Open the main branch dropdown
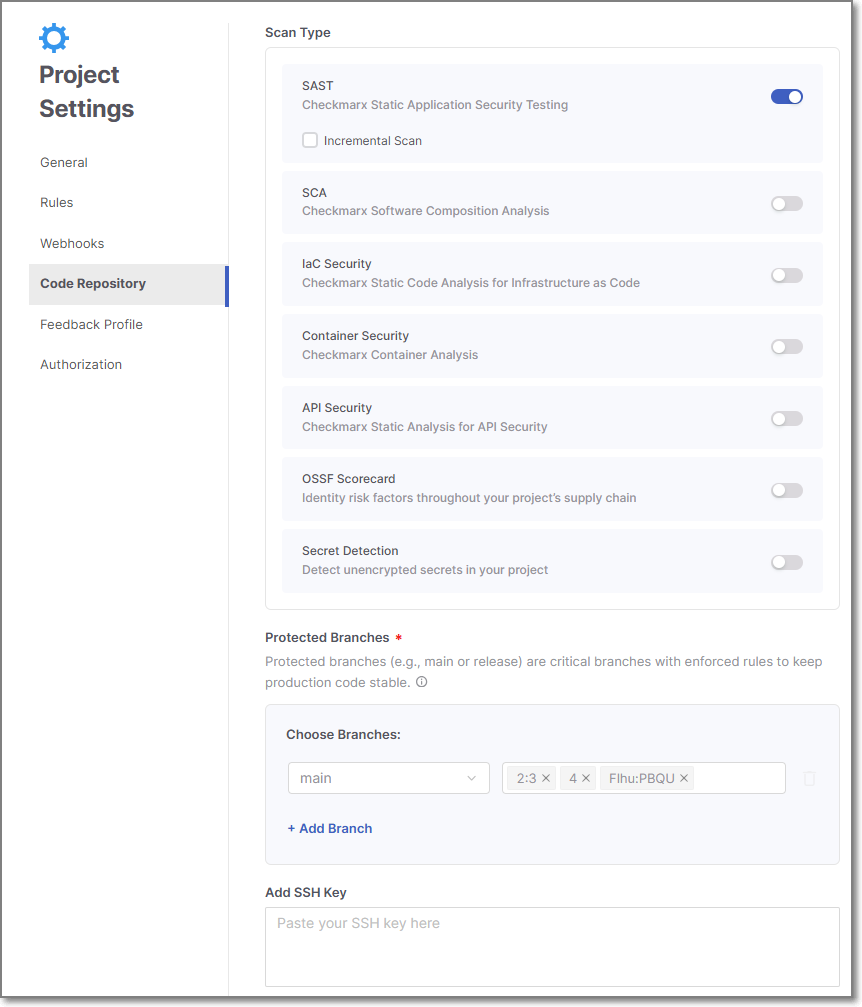 point(388,778)
